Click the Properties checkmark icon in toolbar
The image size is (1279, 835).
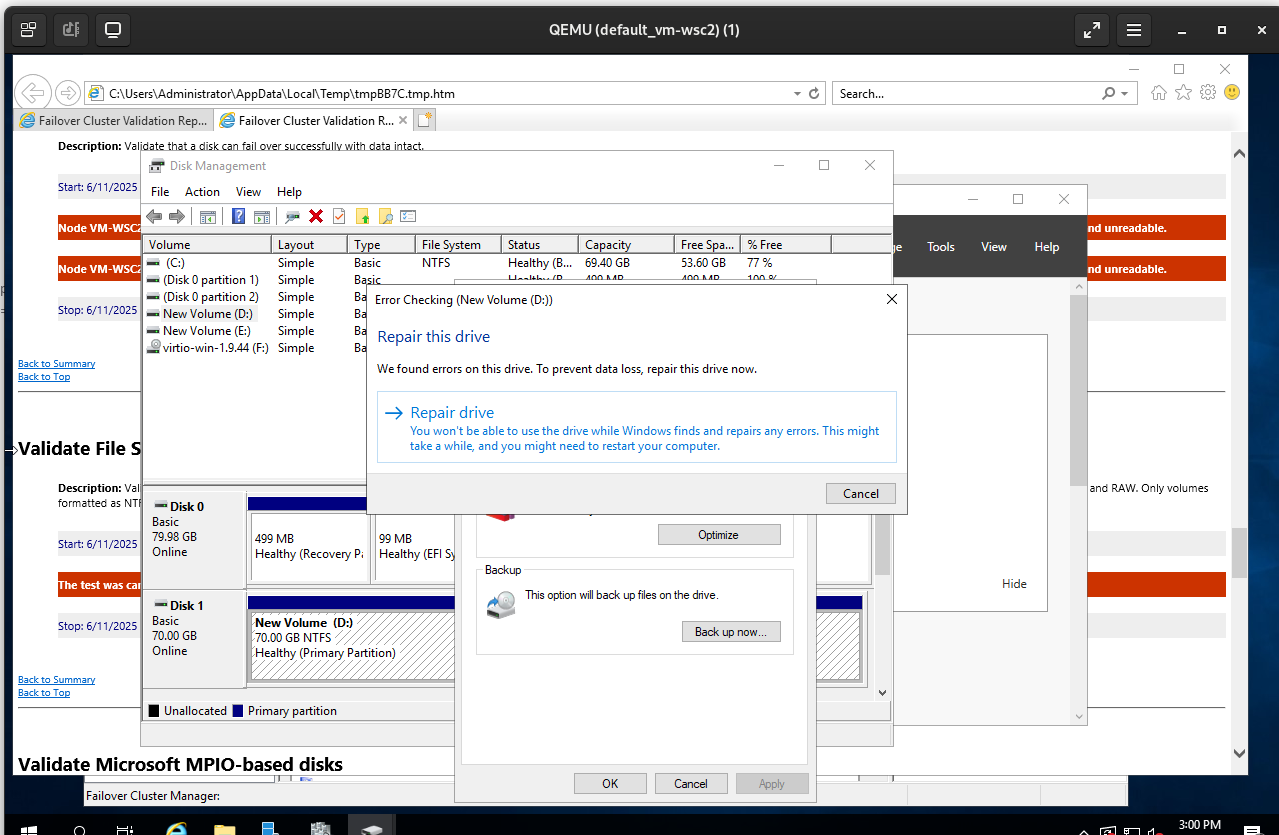339,216
